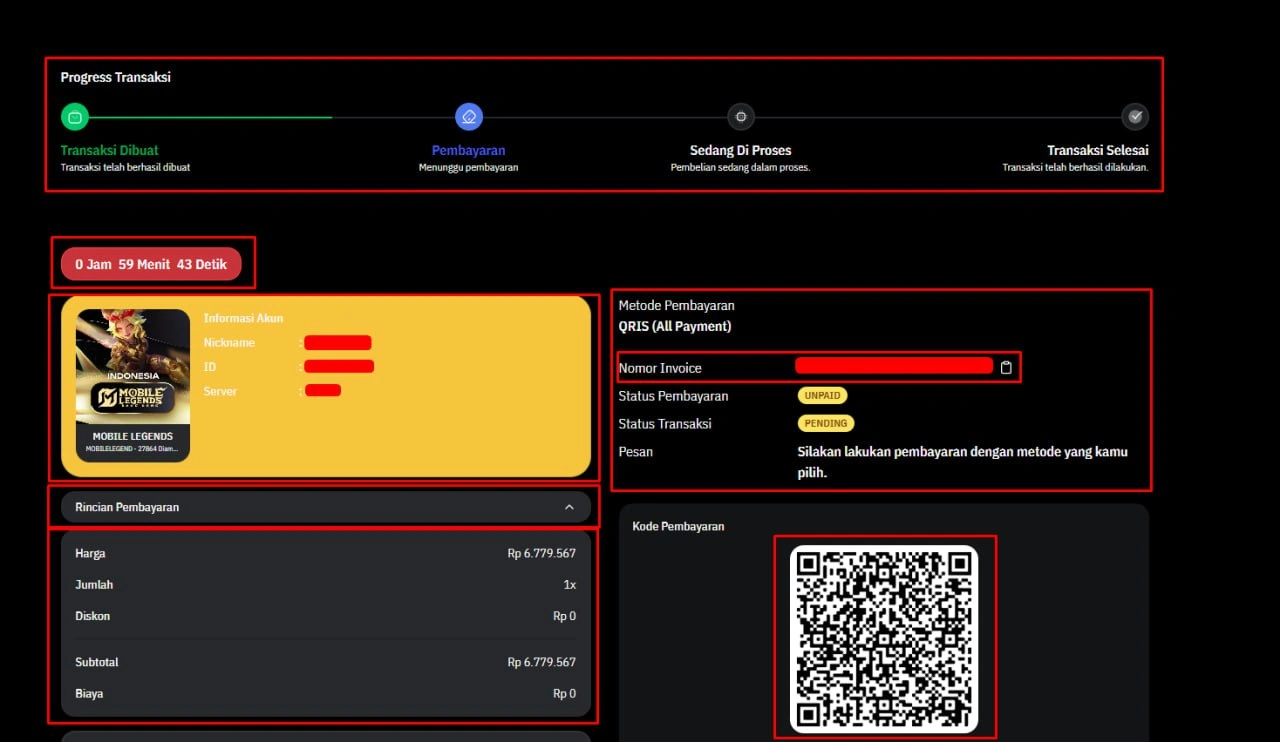The height and width of the screenshot is (742, 1280).
Task: Click the green progress bar line
Action: coord(210,117)
